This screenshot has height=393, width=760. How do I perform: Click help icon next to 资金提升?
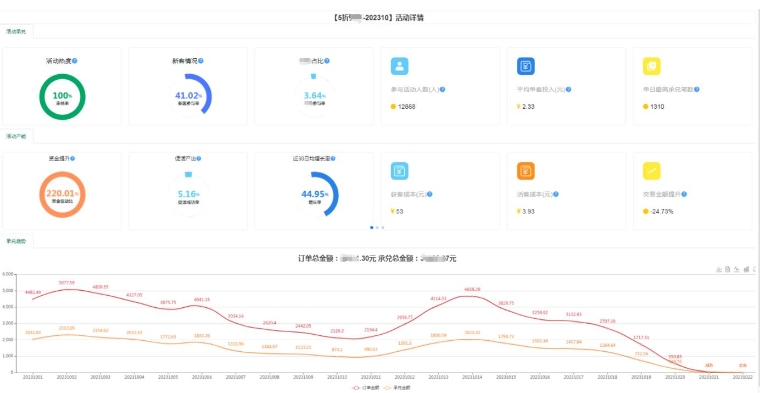point(72,158)
